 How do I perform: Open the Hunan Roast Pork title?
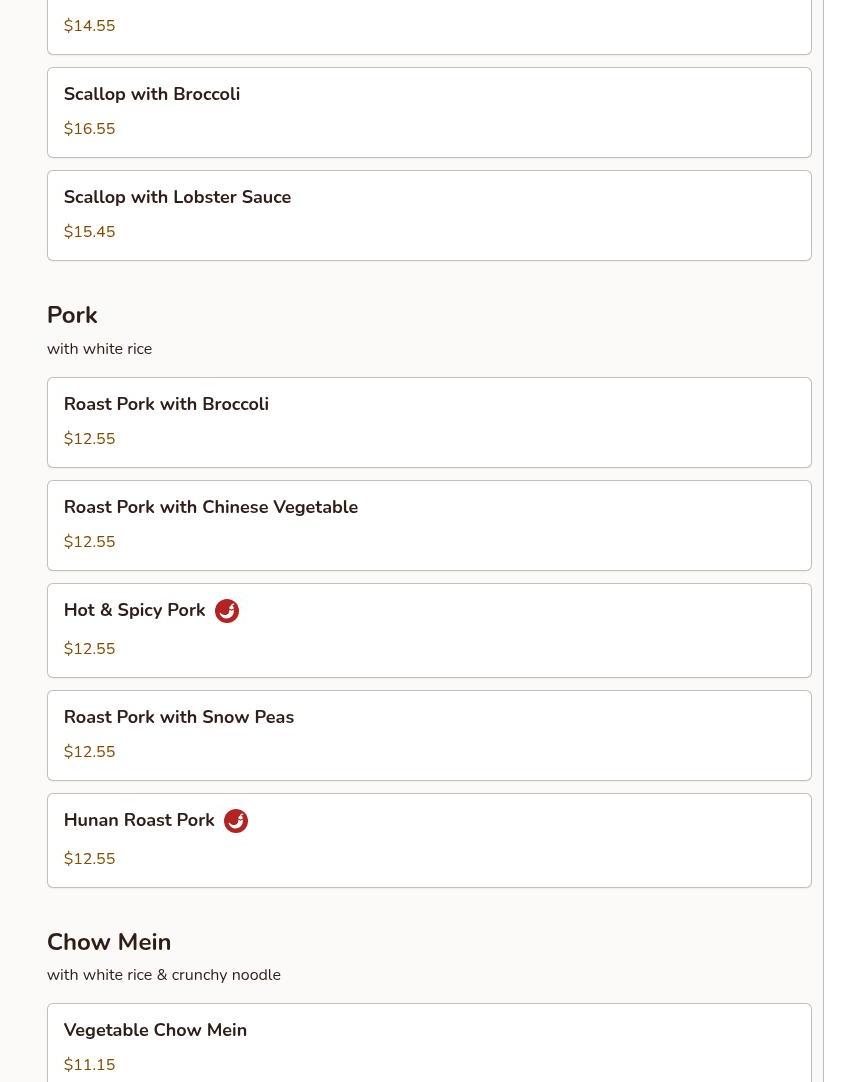(139, 820)
